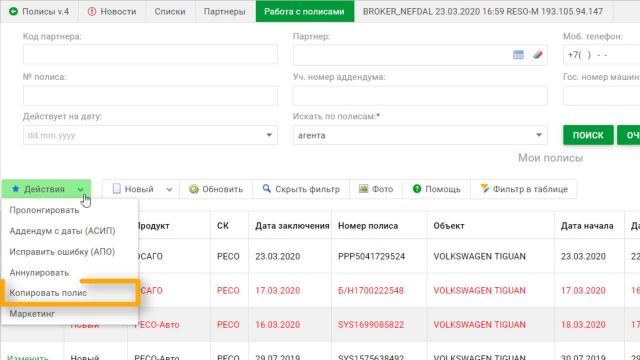Click the 18.03.2020 Дата начала cell
The image size is (640, 360).
[x=583, y=324]
